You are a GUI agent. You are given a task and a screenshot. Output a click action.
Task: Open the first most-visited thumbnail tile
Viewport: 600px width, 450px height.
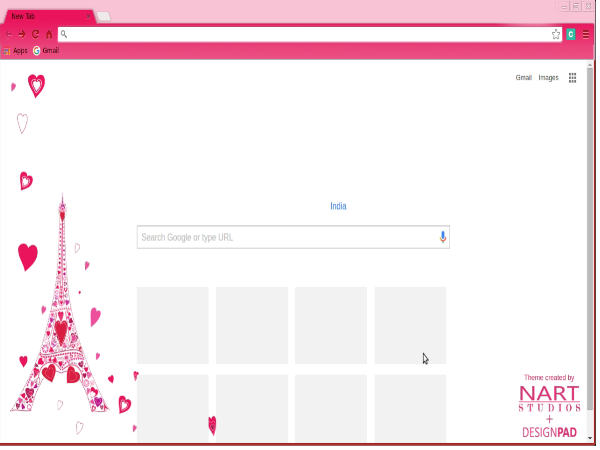click(172, 325)
